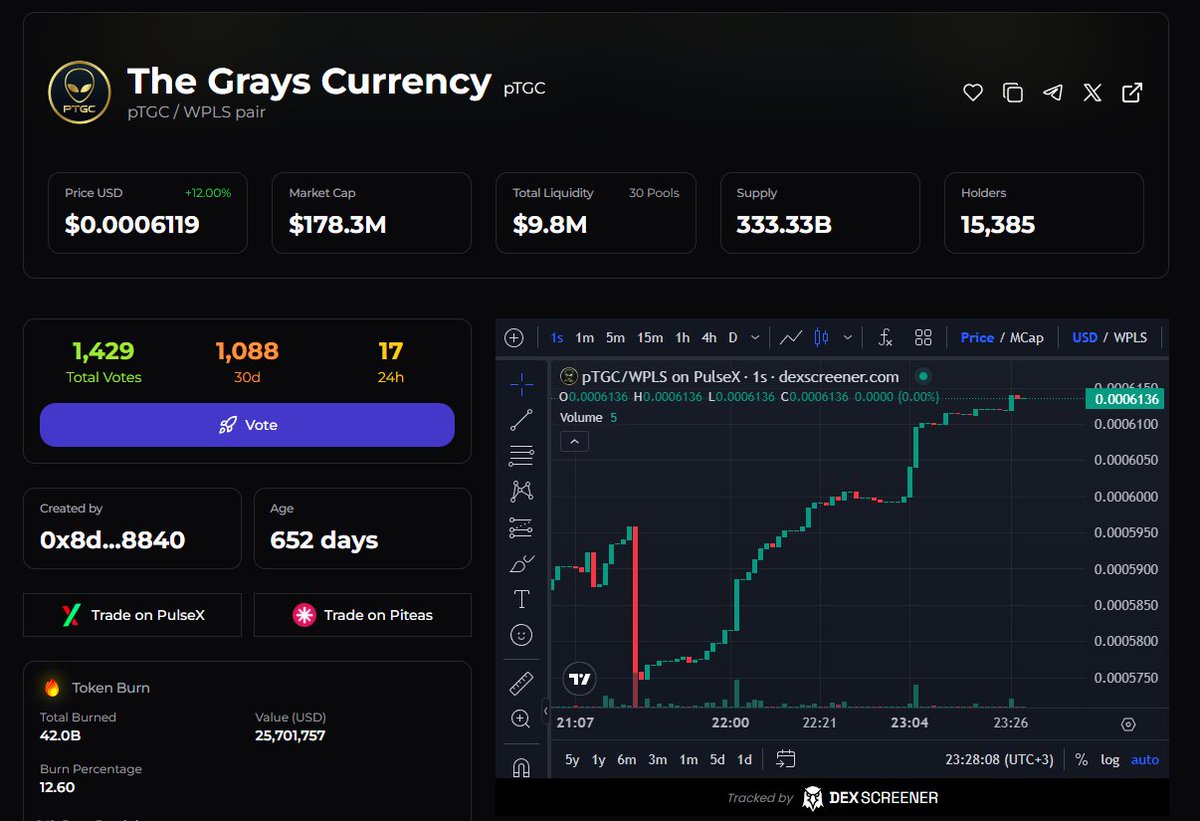This screenshot has width=1200, height=821.
Task: Collapse the chart legend with the chevron
Action: (575, 441)
